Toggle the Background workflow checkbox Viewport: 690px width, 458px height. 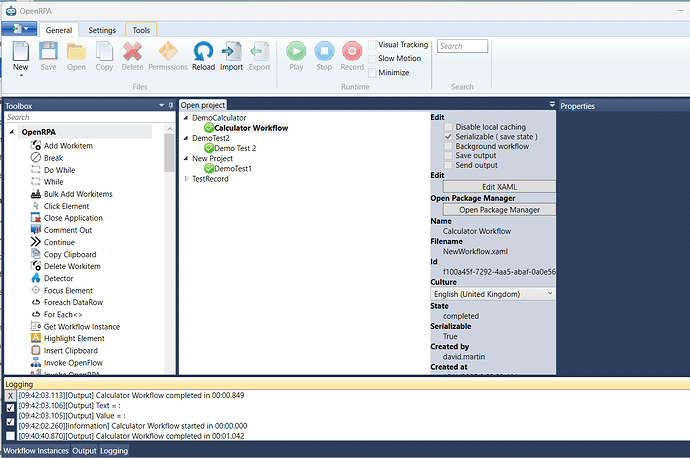click(x=448, y=147)
